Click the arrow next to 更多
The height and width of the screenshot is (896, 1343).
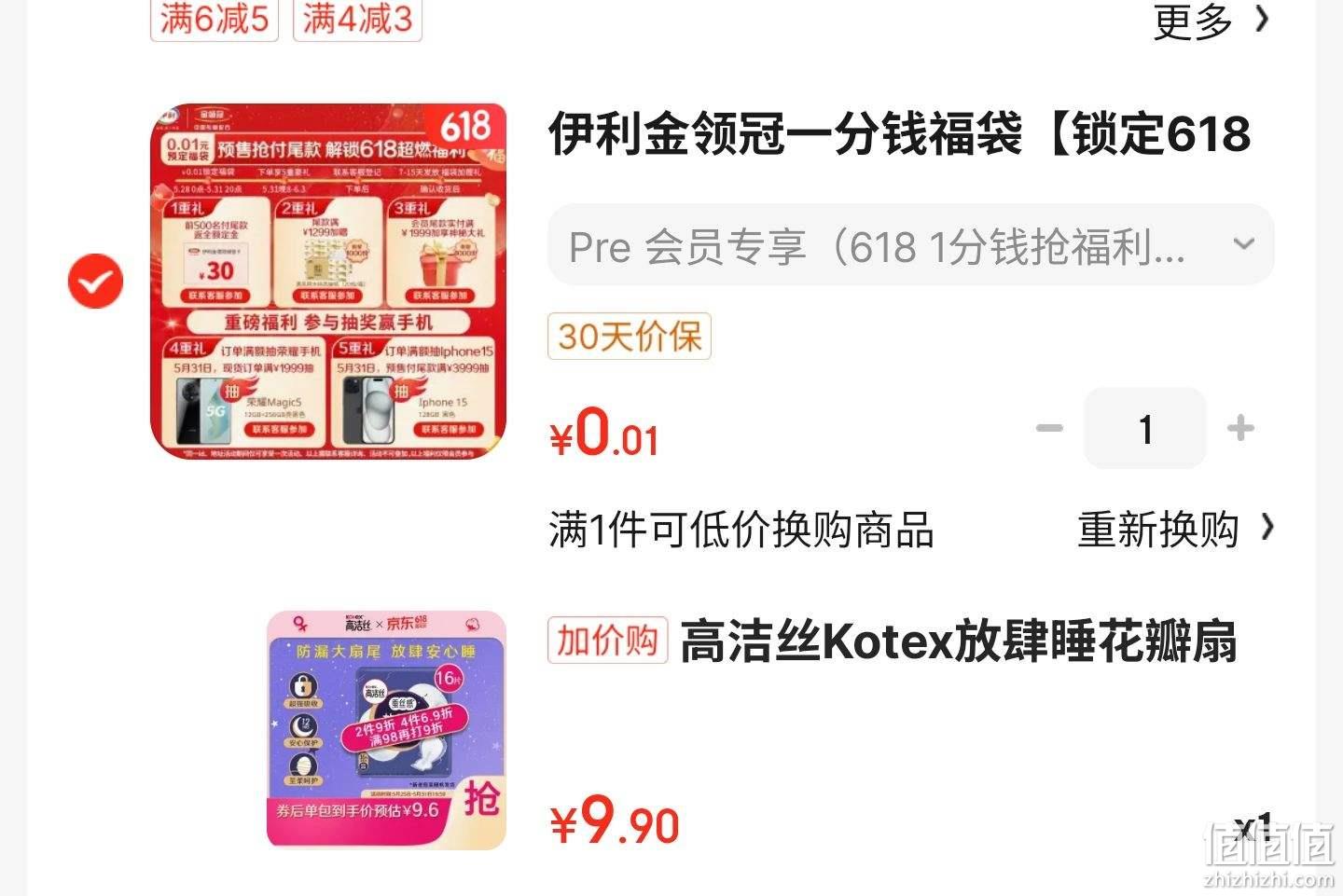click(x=1262, y=18)
